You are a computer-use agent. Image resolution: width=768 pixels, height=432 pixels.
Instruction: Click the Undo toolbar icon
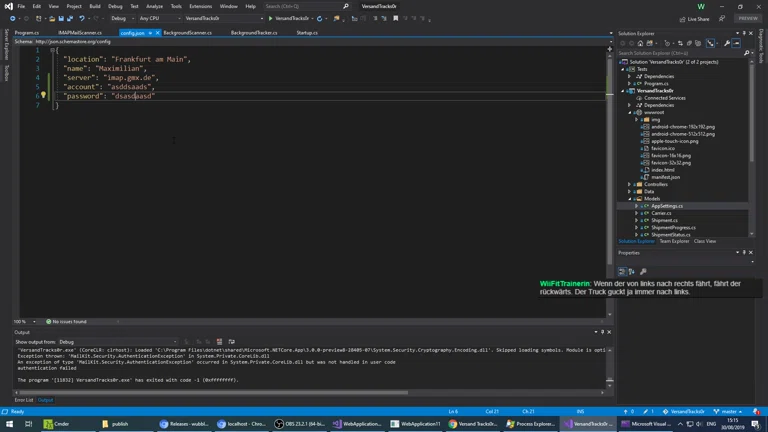(x=82, y=19)
